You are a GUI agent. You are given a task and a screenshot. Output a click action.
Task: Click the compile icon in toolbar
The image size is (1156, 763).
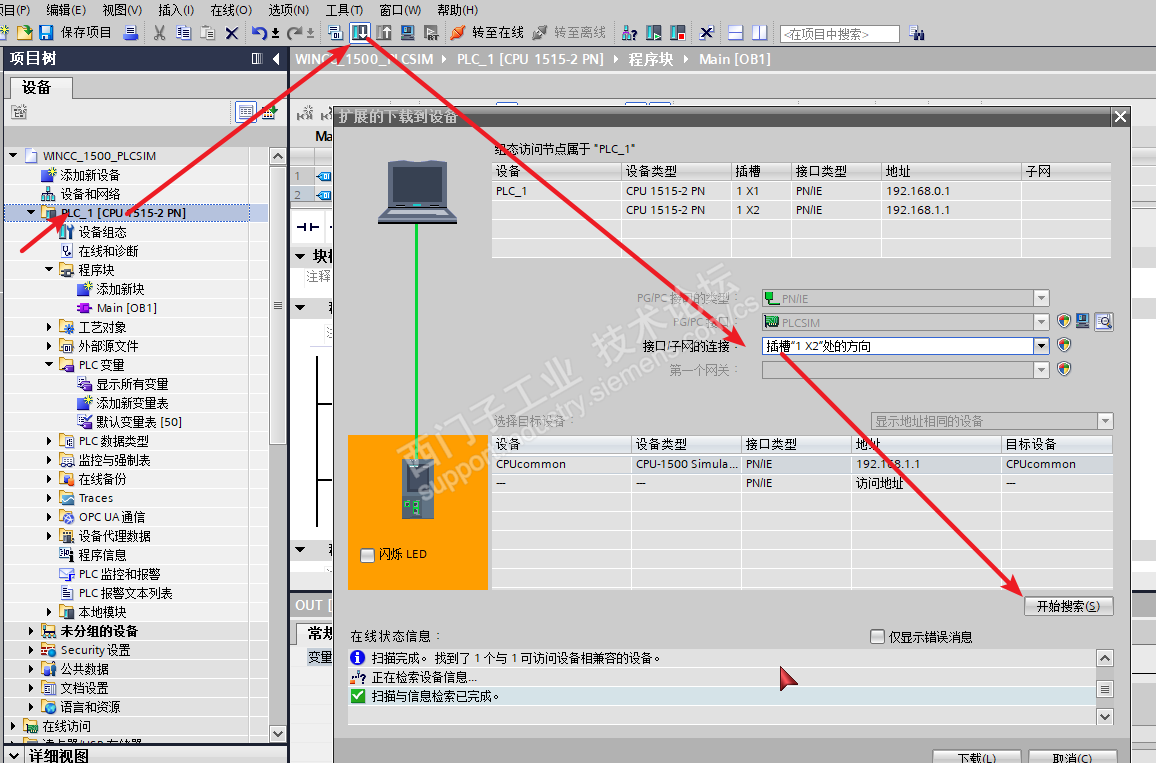(335, 32)
